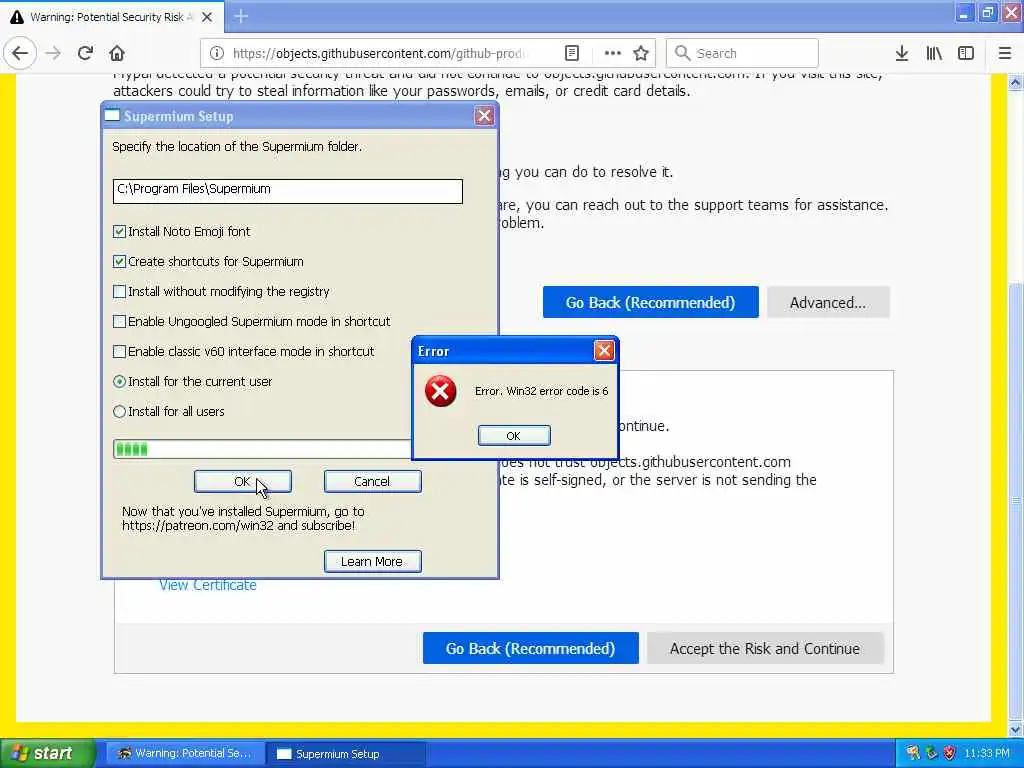Open the Library icon in the toolbar
The width and height of the screenshot is (1024, 768).
coord(934,54)
